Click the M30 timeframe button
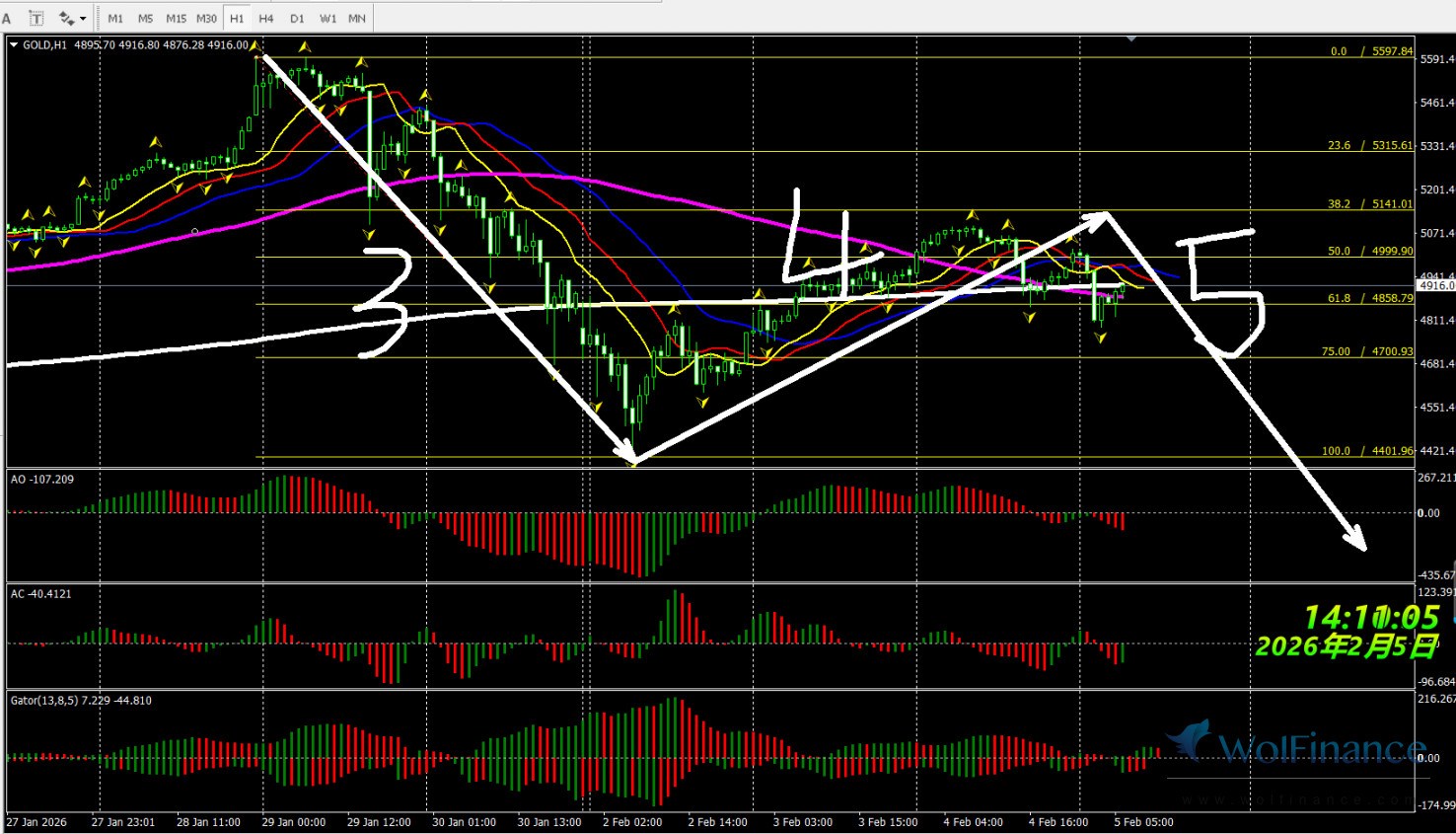1456x834 pixels. [206, 19]
